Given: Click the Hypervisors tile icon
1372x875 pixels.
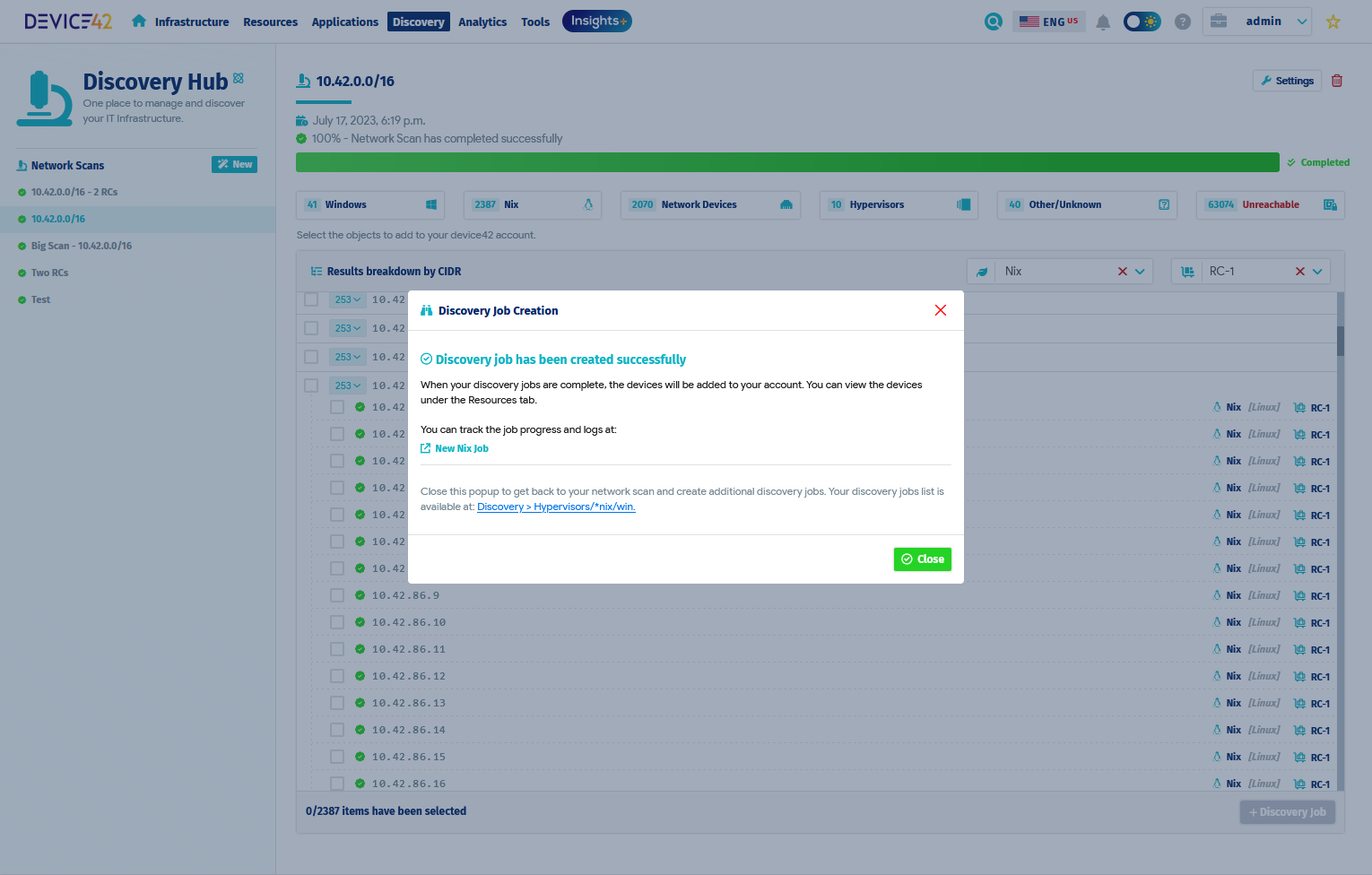Looking at the screenshot, I should [x=964, y=204].
